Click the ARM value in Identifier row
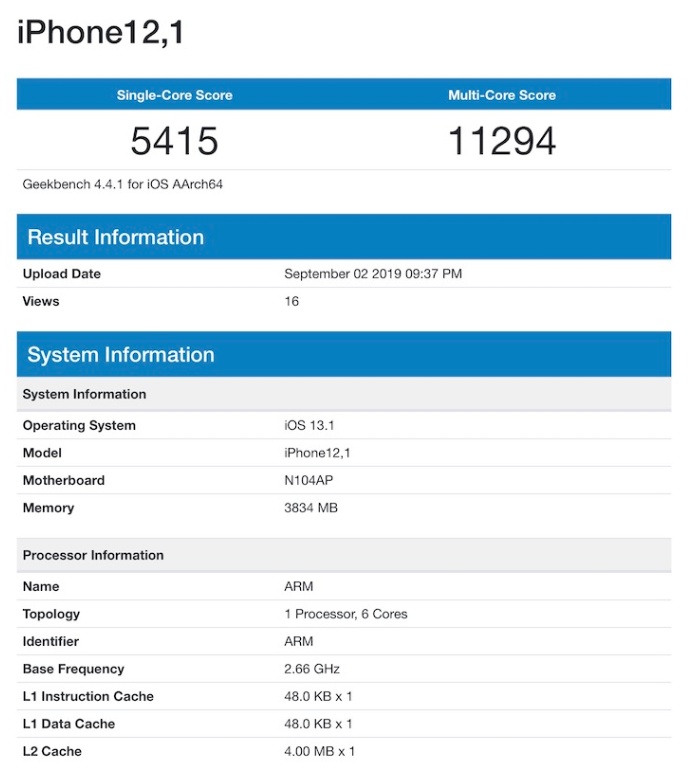 pyautogui.click(x=298, y=642)
